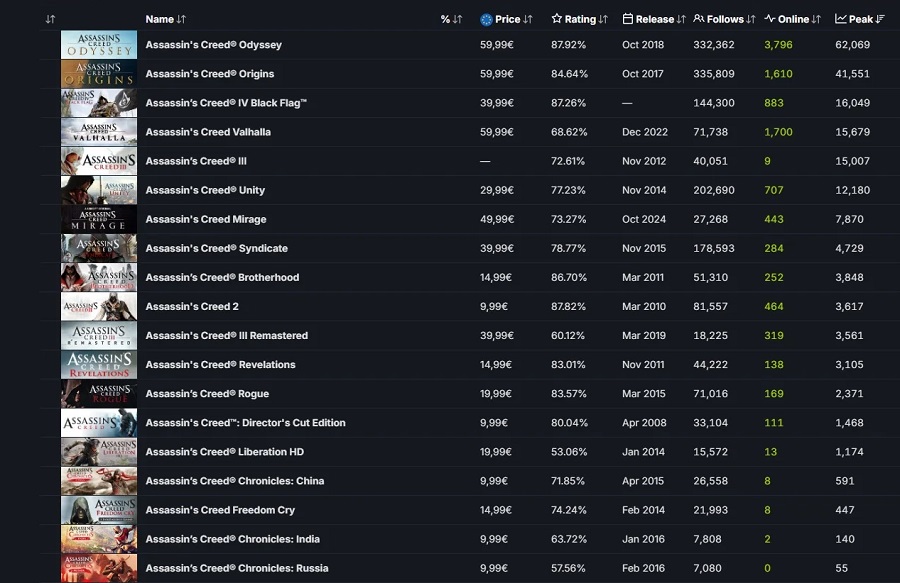This screenshot has height=583, width=900.
Task: Click the calendar icon in Release header
Action: point(627,19)
